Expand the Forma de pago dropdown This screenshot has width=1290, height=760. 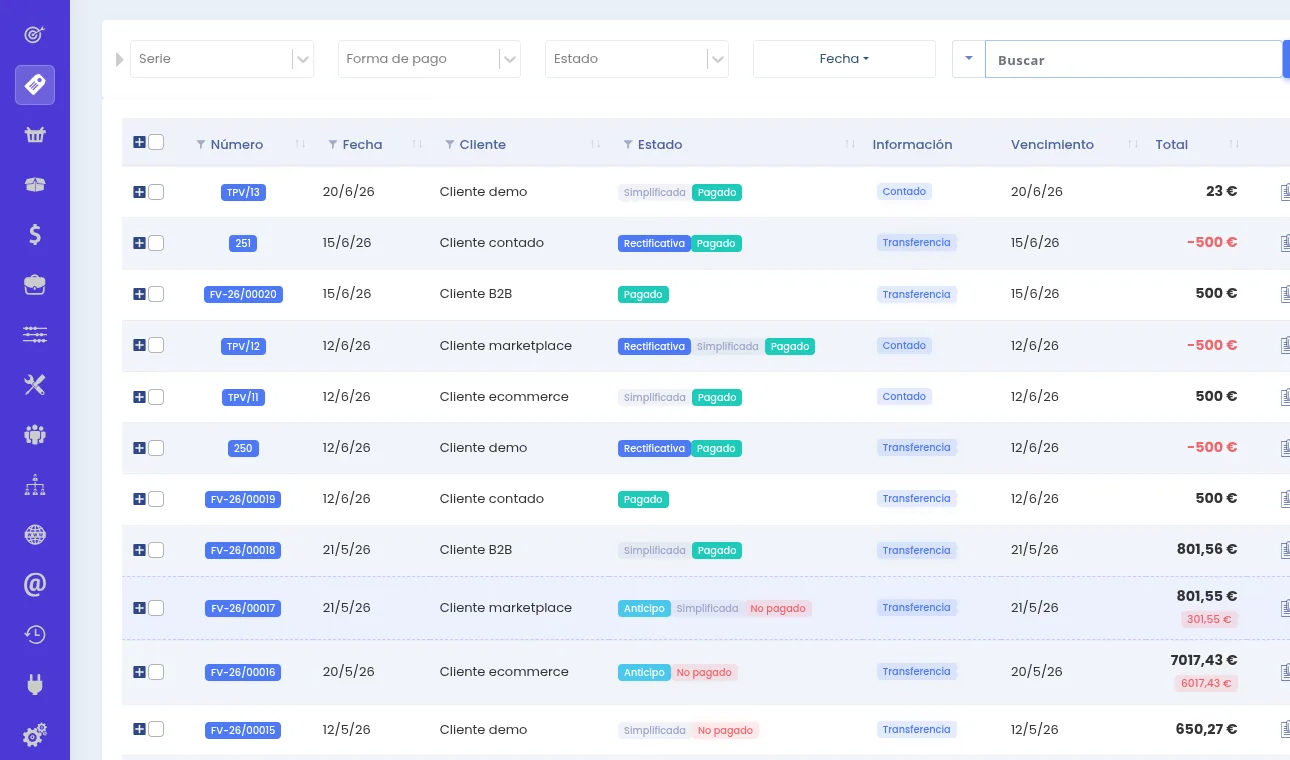(429, 59)
